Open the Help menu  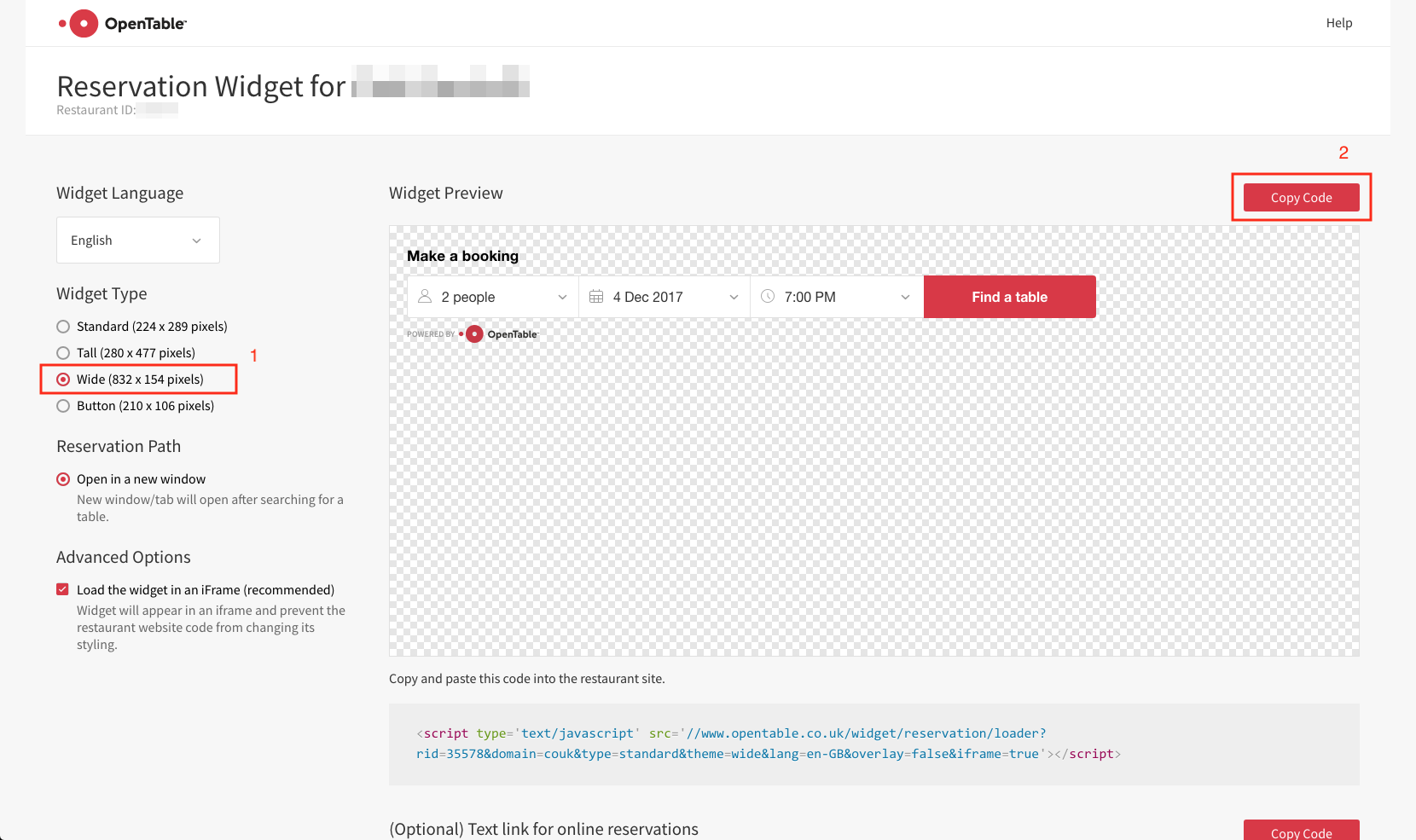coord(1338,23)
